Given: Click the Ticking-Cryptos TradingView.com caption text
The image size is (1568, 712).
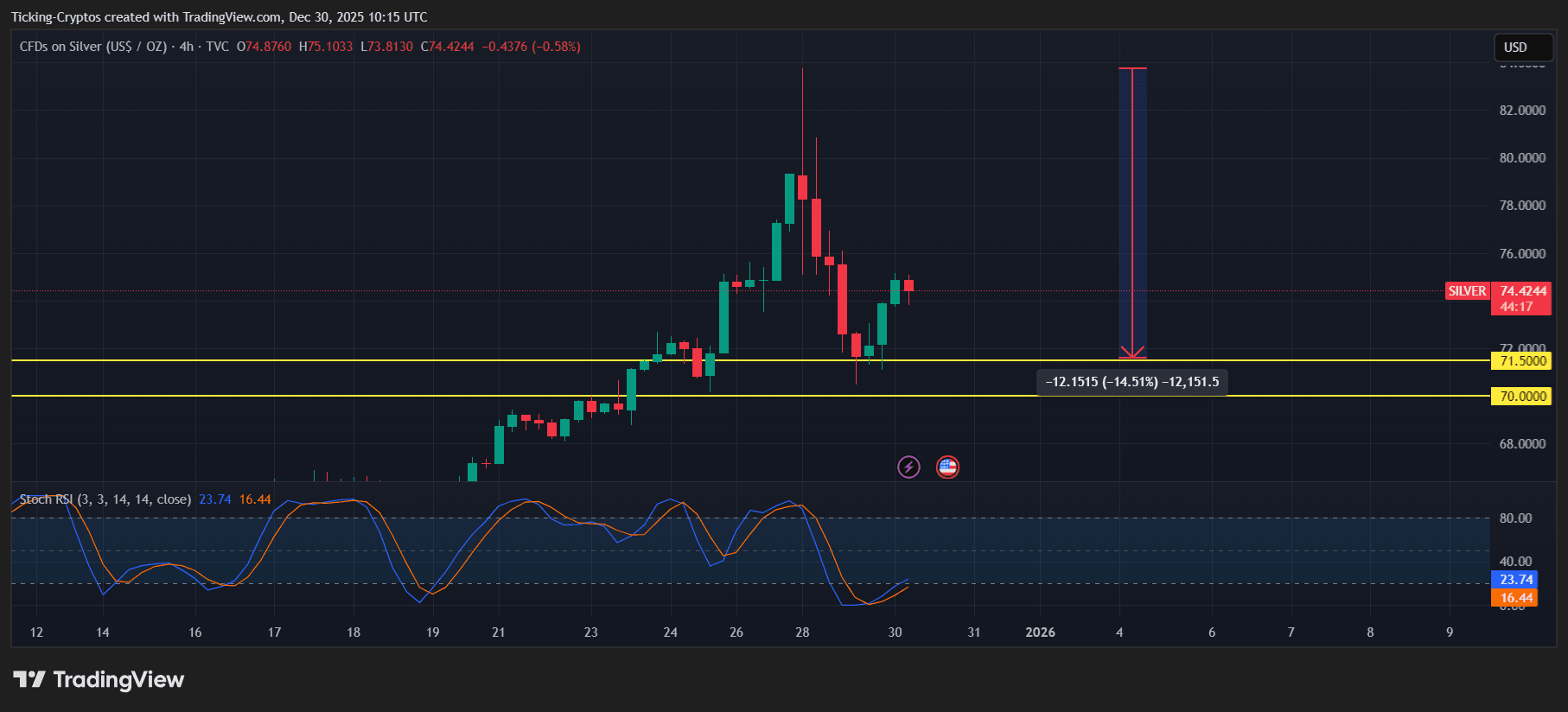Looking at the screenshot, I should pos(219,17).
